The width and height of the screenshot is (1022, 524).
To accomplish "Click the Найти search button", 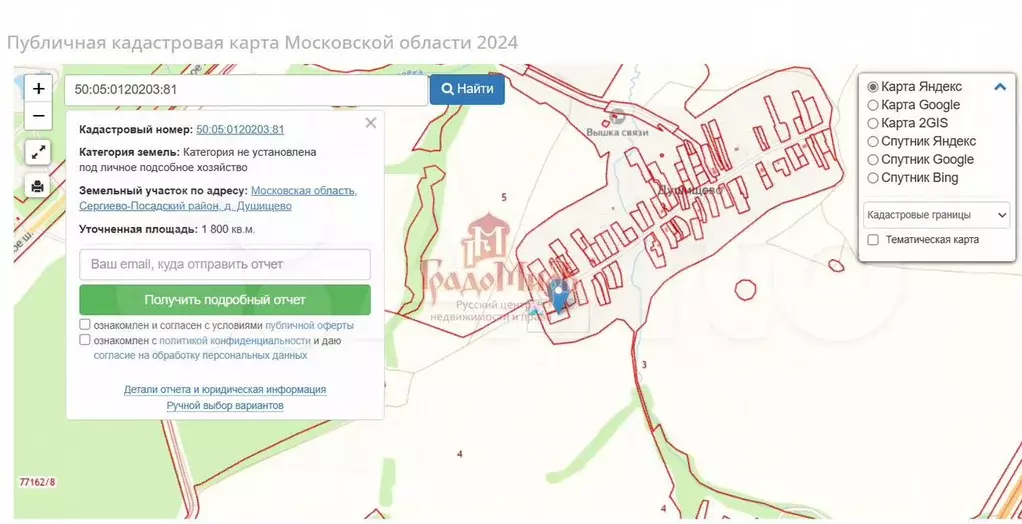I will pos(467,89).
